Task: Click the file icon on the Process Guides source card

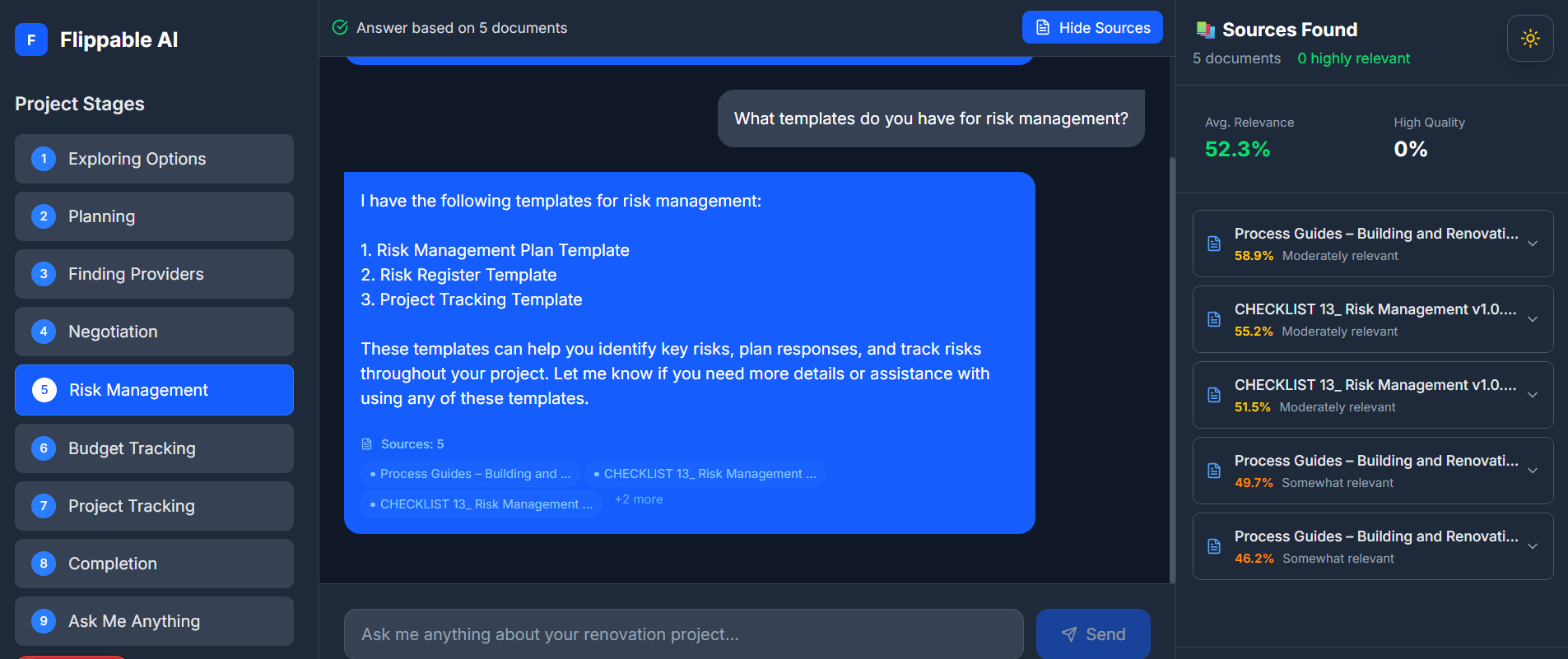Action: coord(1213,243)
